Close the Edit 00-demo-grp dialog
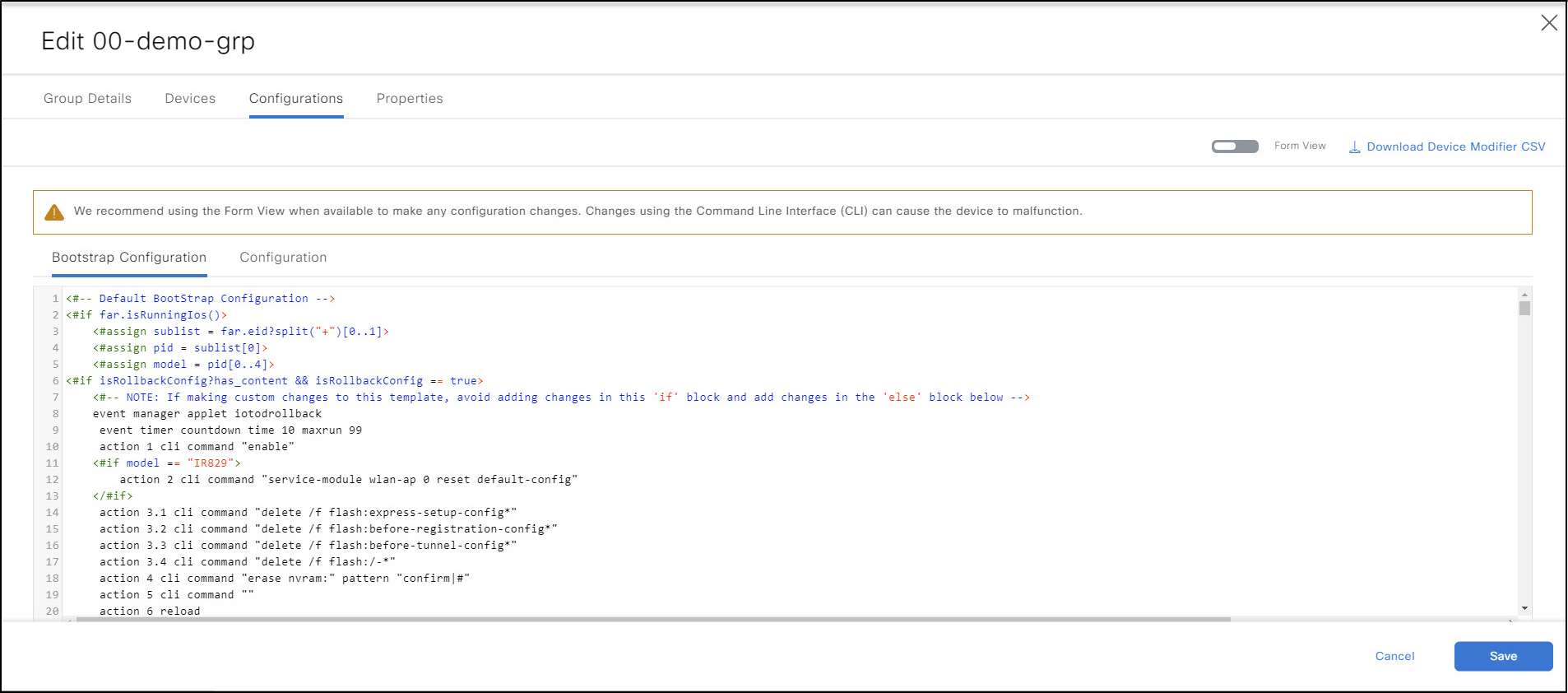 coord(1549,23)
